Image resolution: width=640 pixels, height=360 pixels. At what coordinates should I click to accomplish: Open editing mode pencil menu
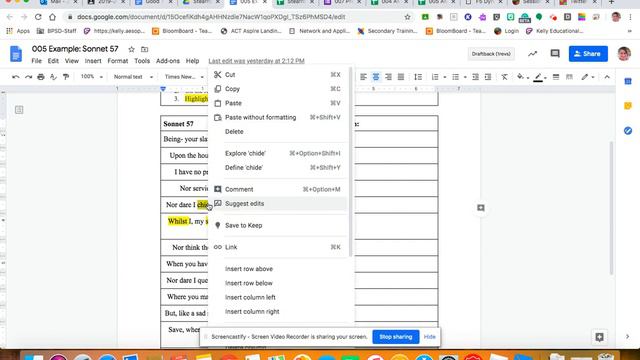pos(585,77)
